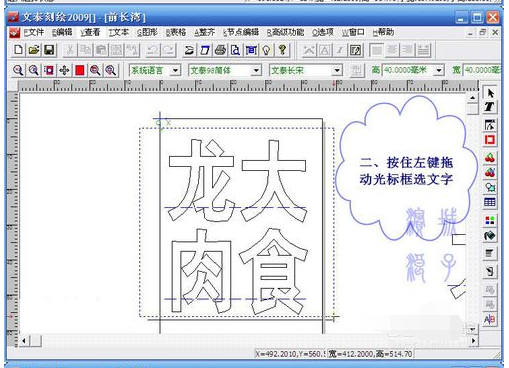This screenshot has height=368, width=509.
Task: Click the outlined character 龙 on canvas
Action: pyautogui.click(x=201, y=180)
